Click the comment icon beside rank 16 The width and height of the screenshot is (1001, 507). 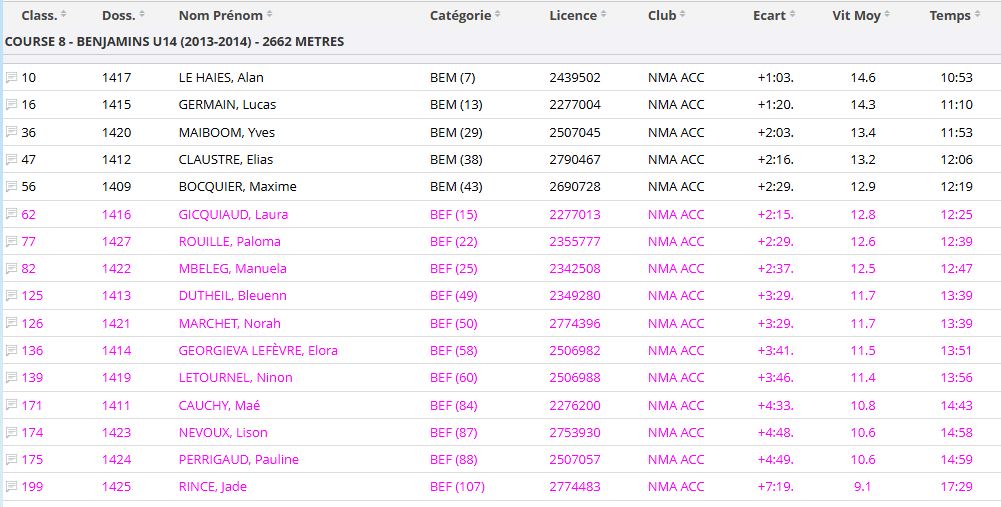coord(11,105)
